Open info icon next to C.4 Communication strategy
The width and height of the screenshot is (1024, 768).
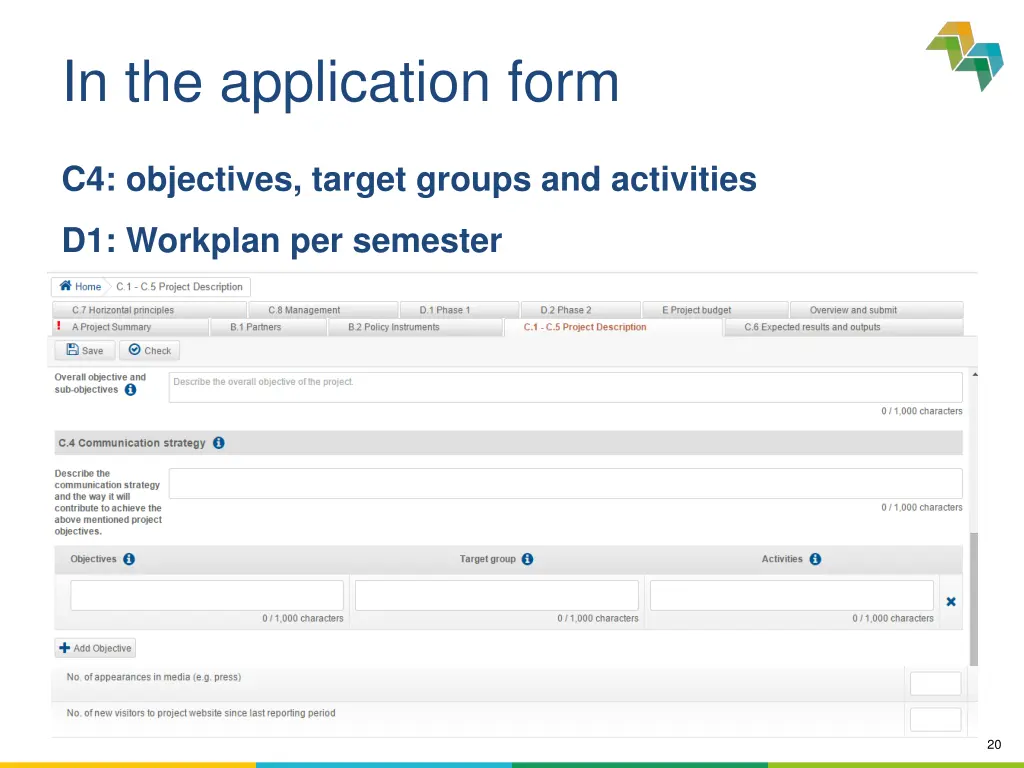point(219,443)
